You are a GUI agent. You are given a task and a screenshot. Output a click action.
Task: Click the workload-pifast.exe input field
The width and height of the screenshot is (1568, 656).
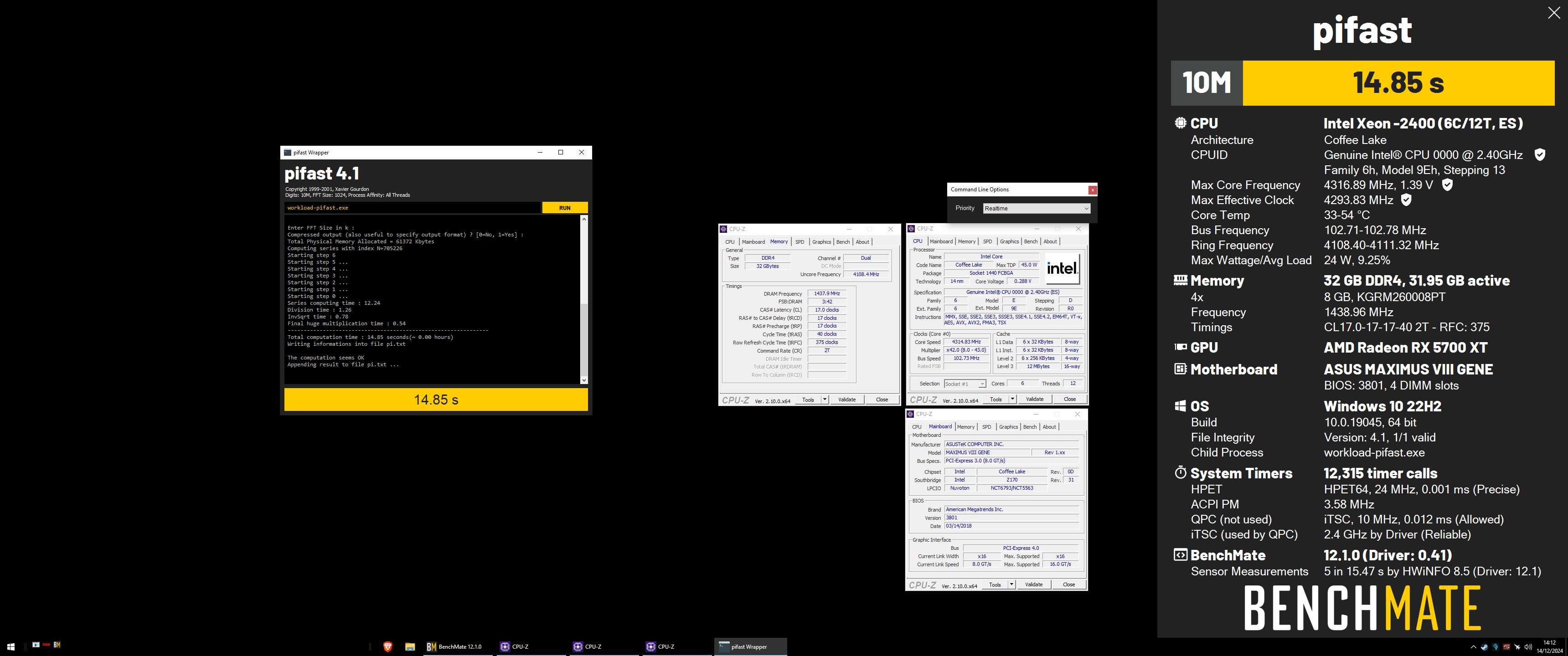click(x=412, y=208)
